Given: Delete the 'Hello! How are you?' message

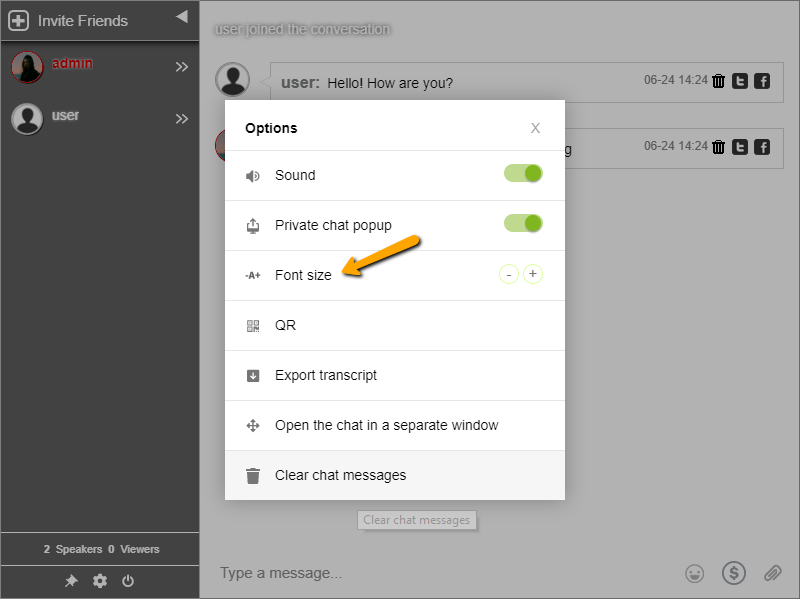Looking at the screenshot, I should [718, 81].
